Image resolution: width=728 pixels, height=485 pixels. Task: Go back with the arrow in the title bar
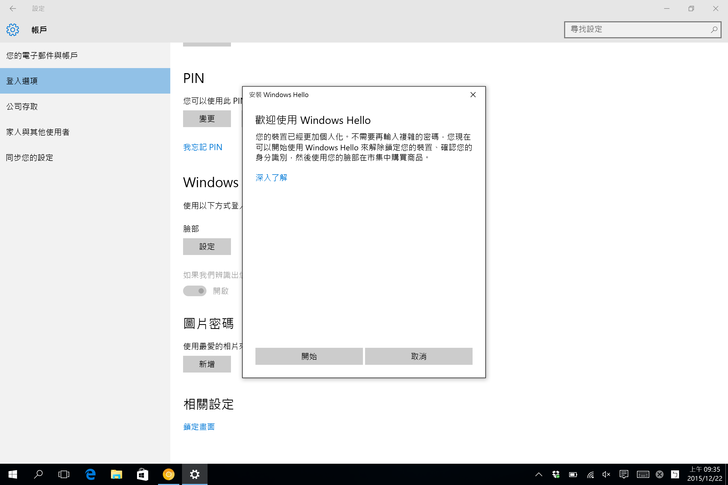point(13,8)
